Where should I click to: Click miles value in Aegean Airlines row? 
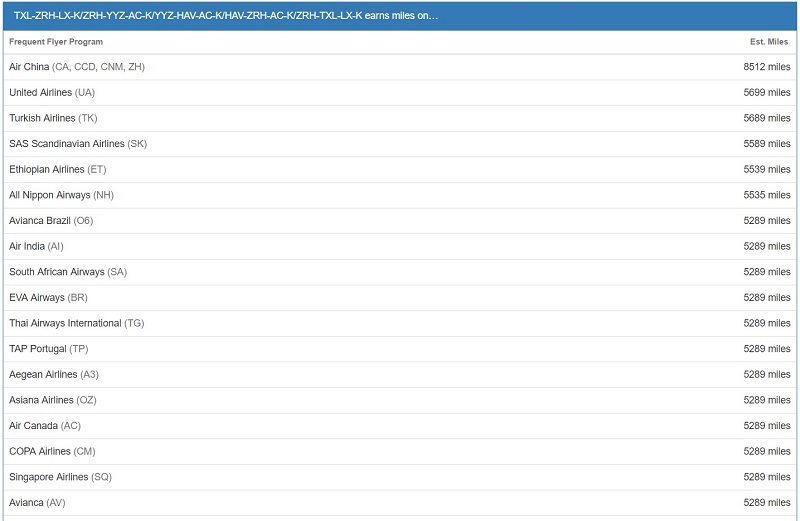(767, 375)
